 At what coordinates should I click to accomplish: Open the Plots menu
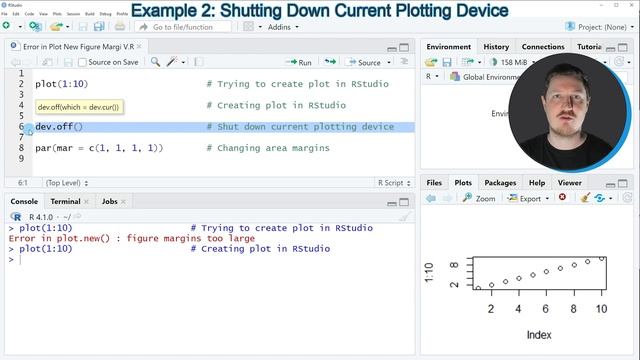pos(57,14)
